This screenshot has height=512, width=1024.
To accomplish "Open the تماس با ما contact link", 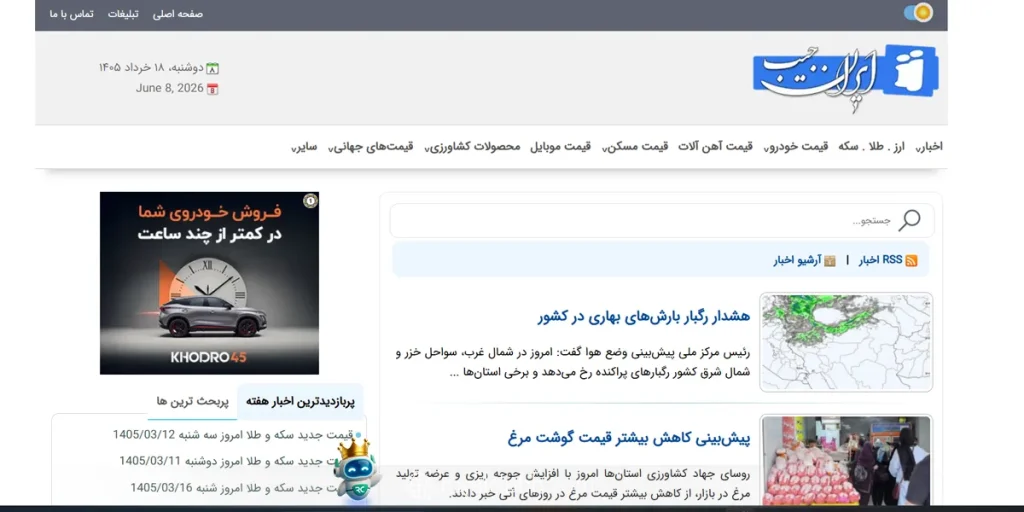I will [x=72, y=14].
